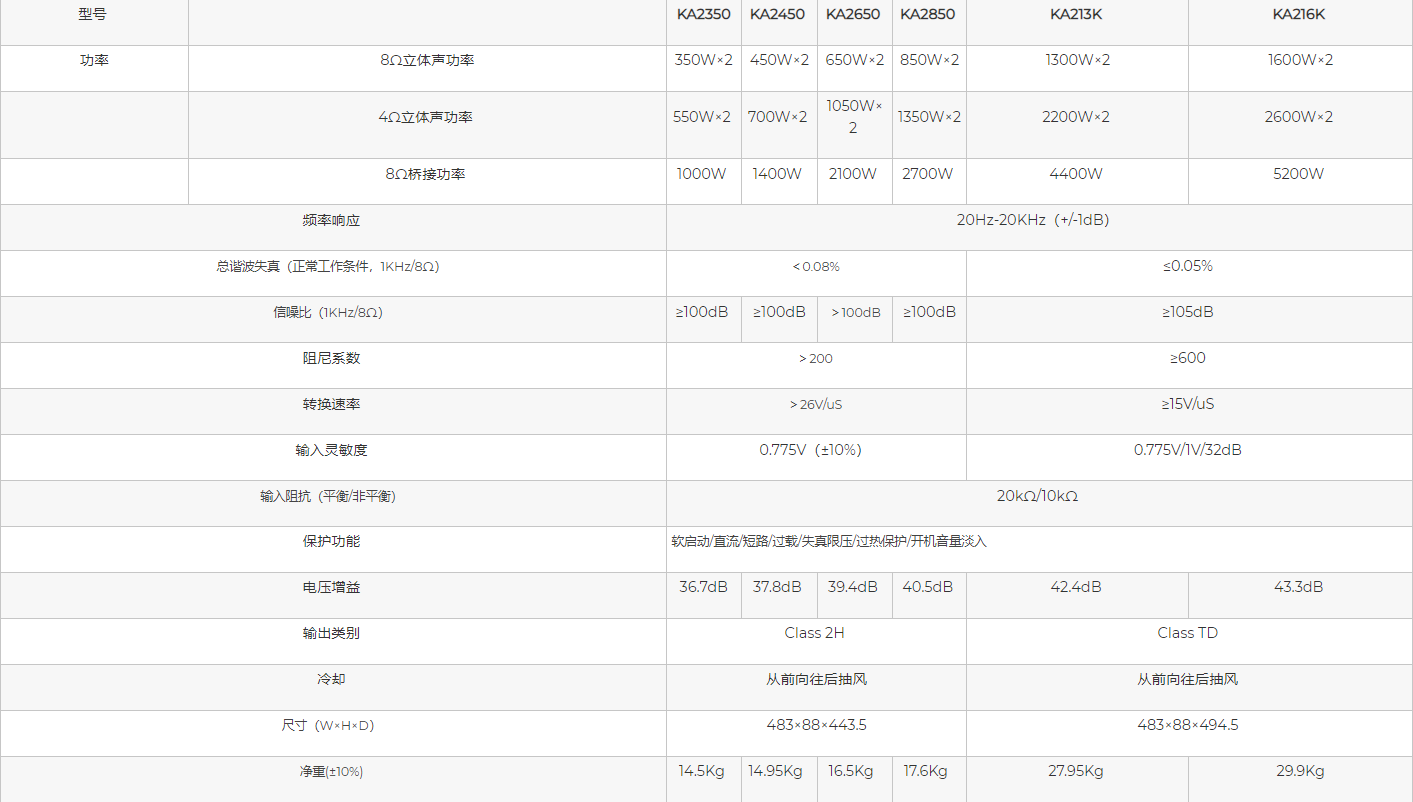
Task: Select the 软启动/直流/短路 protection features text
Action: [829, 541]
